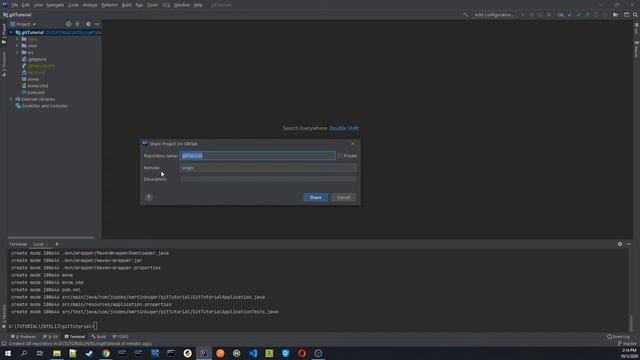Image resolution: width=640 pixels, height=360 pixels.
Task: Hide the Project panel with minimize icon
Action: point(97,24)
